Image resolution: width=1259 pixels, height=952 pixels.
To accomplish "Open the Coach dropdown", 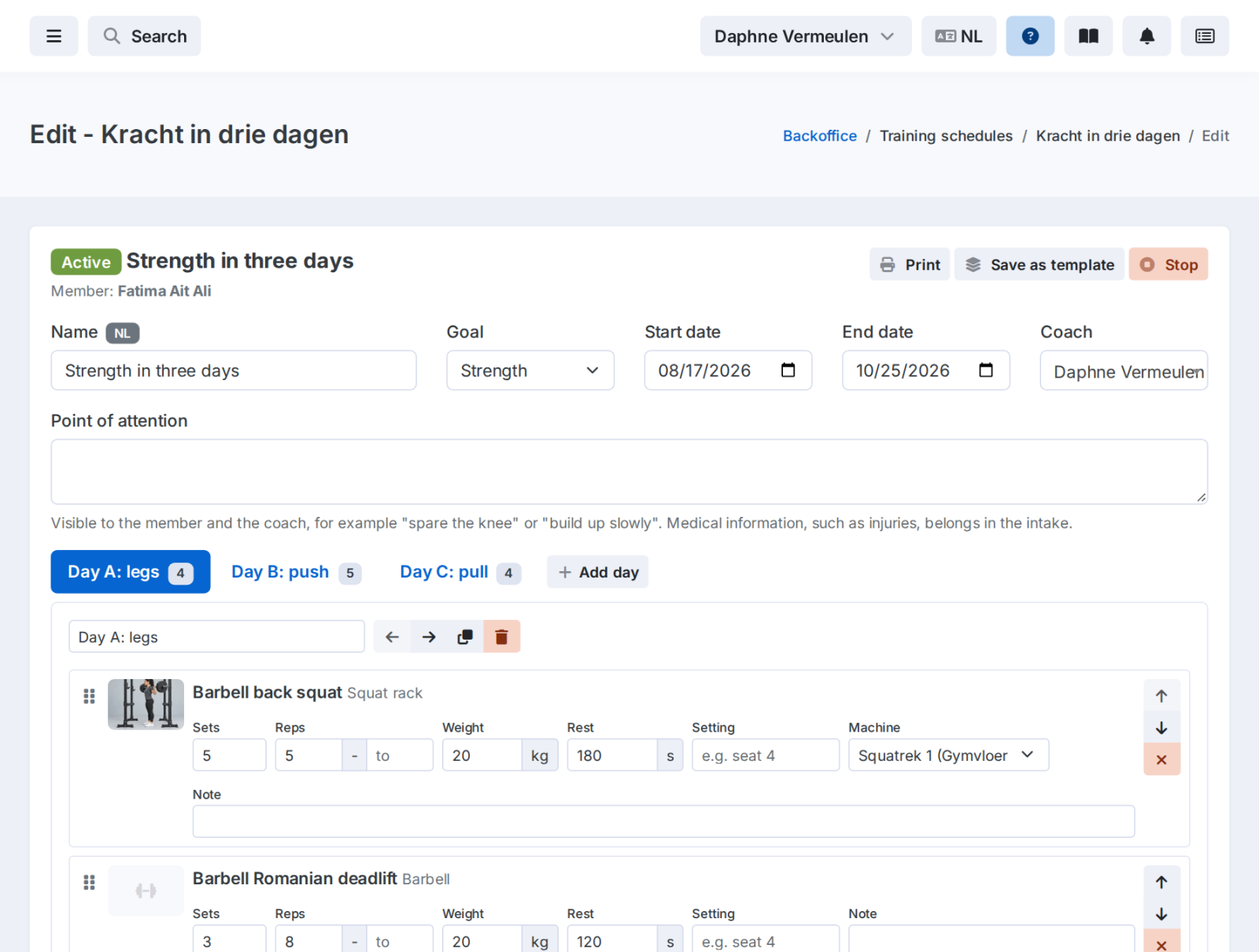I will click(1124, 371).
